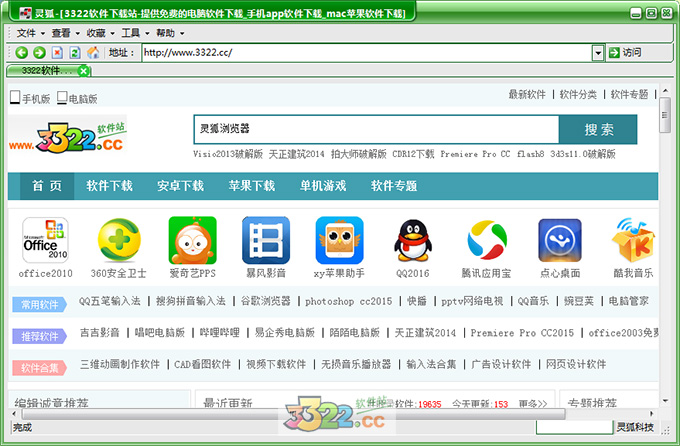Go to 软件下载 navigation tab
Viewport: 680px width, 446px height.
click(109, 186)
